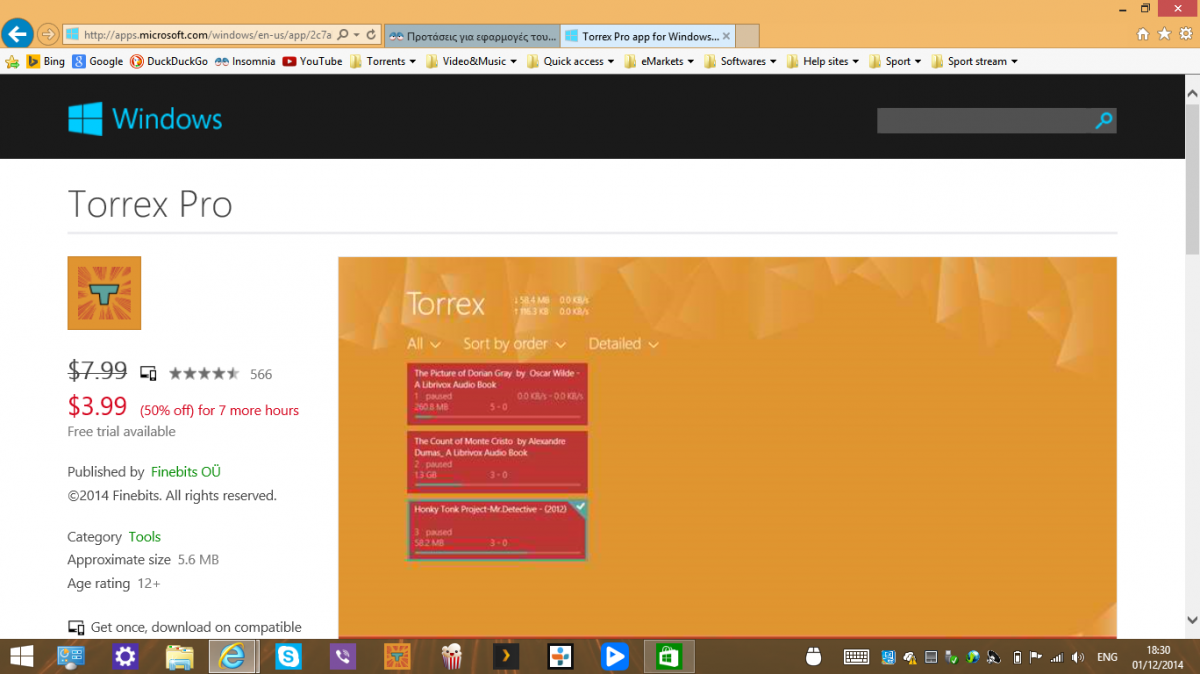Close the Torrex Pro browser tab
Screen dimensions: 1200x674
pyautogui.click(x=727, y=36)
